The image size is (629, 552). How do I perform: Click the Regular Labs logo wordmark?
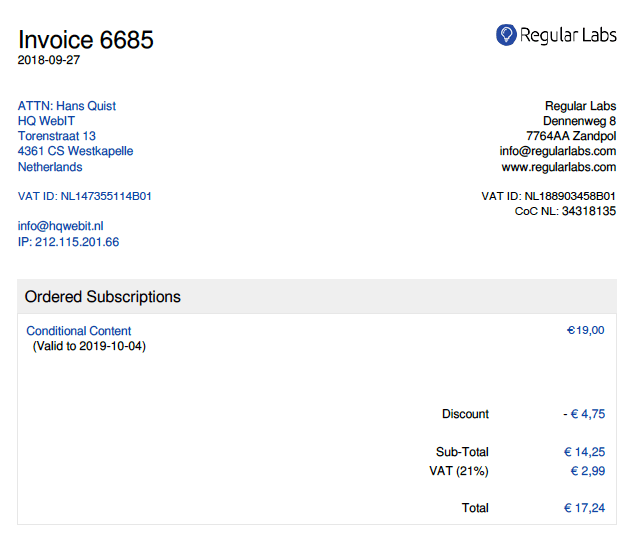pyautogui.click(x=568, y=35)
